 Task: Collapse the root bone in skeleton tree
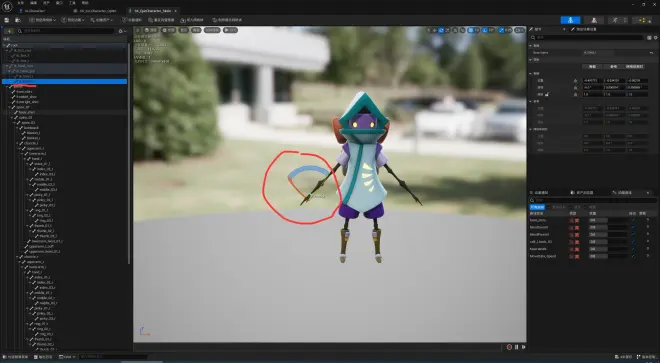pyautogui.click(x=4, y=45)
